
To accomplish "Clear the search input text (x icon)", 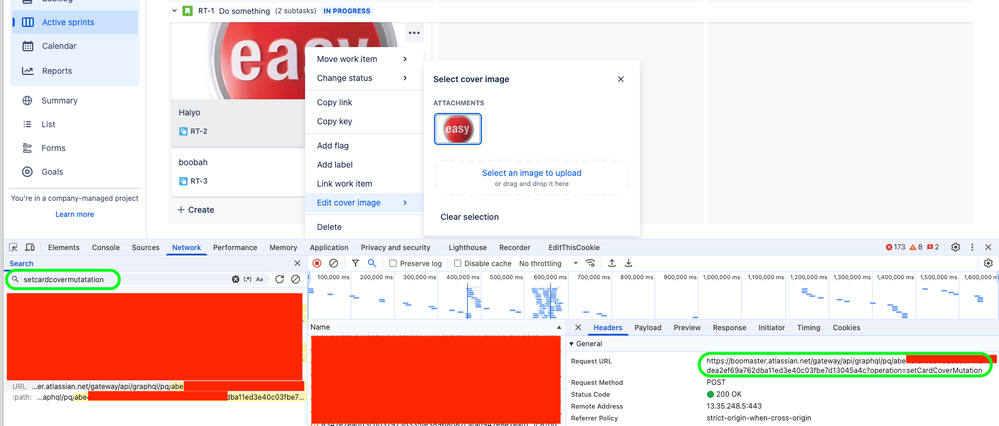I will 235,280.
